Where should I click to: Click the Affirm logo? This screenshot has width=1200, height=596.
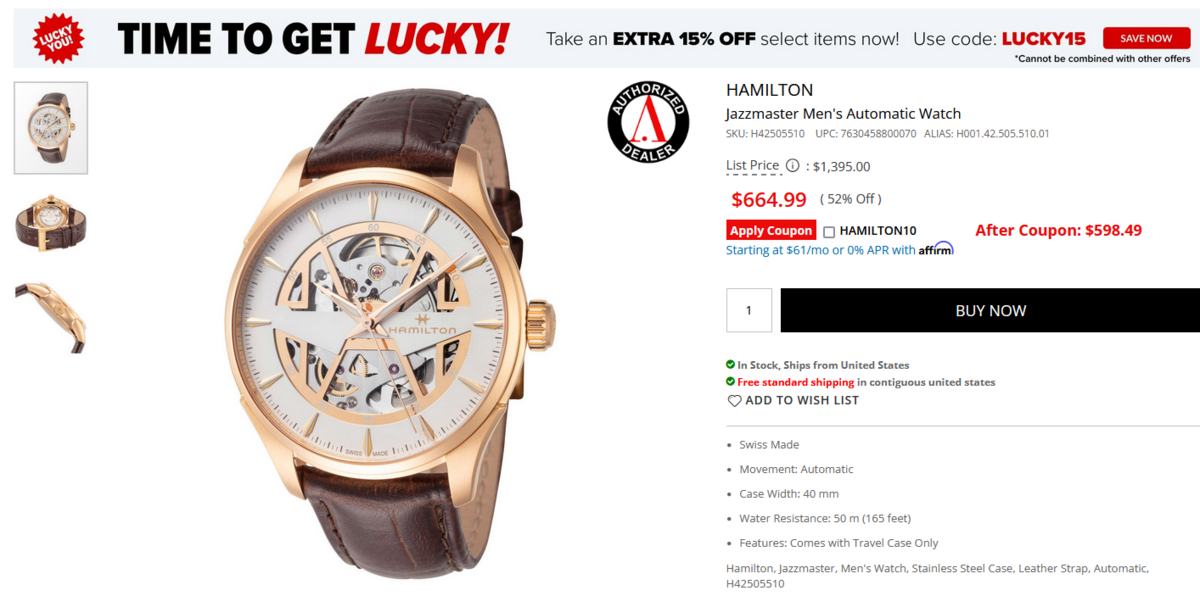(x=936, y=249)
